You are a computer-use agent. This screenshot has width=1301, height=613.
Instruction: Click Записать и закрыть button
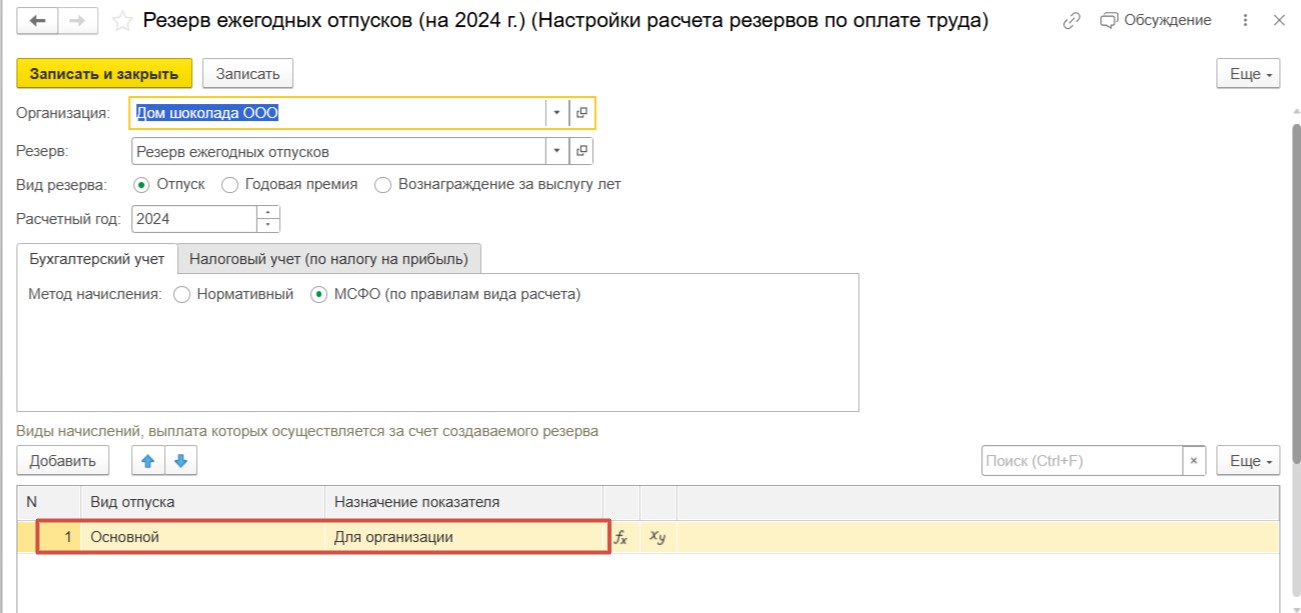(x=104, y=74)
